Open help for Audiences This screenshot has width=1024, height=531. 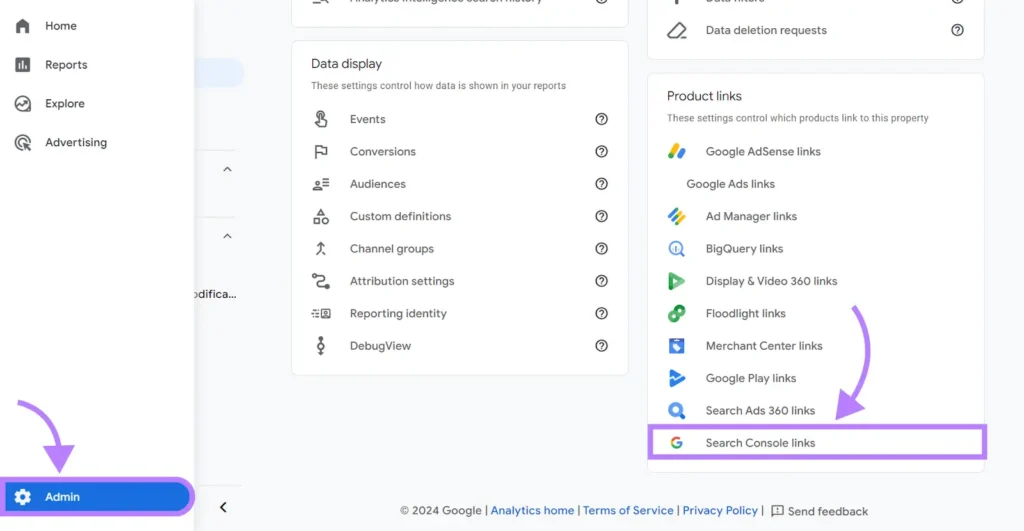pyautogui.click(x=601, y=184)
